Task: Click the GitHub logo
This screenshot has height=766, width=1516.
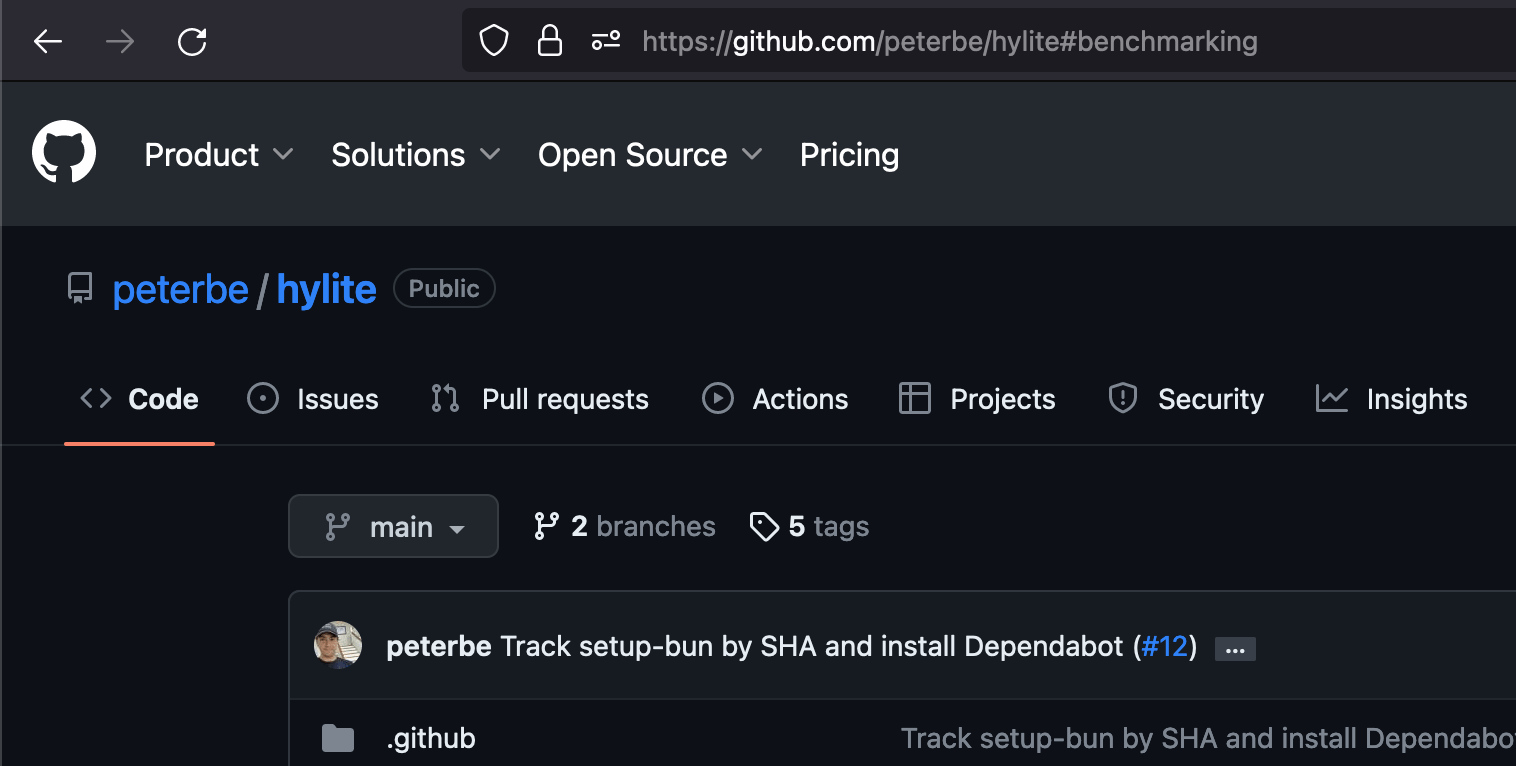Action: tap(63, 152)
